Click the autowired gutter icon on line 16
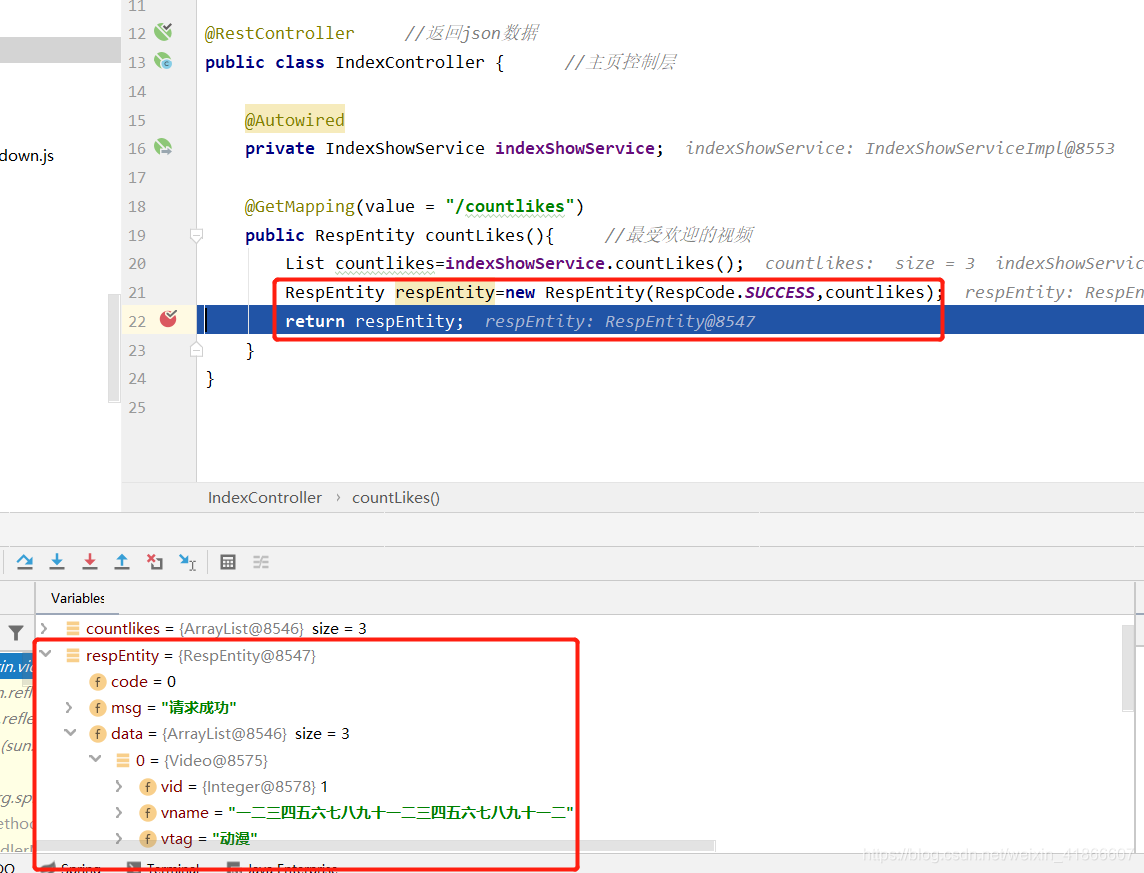 tap(164, 147)
